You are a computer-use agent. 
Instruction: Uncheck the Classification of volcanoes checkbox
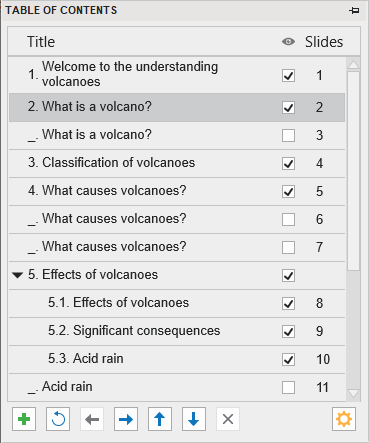[x=288, y=164]
